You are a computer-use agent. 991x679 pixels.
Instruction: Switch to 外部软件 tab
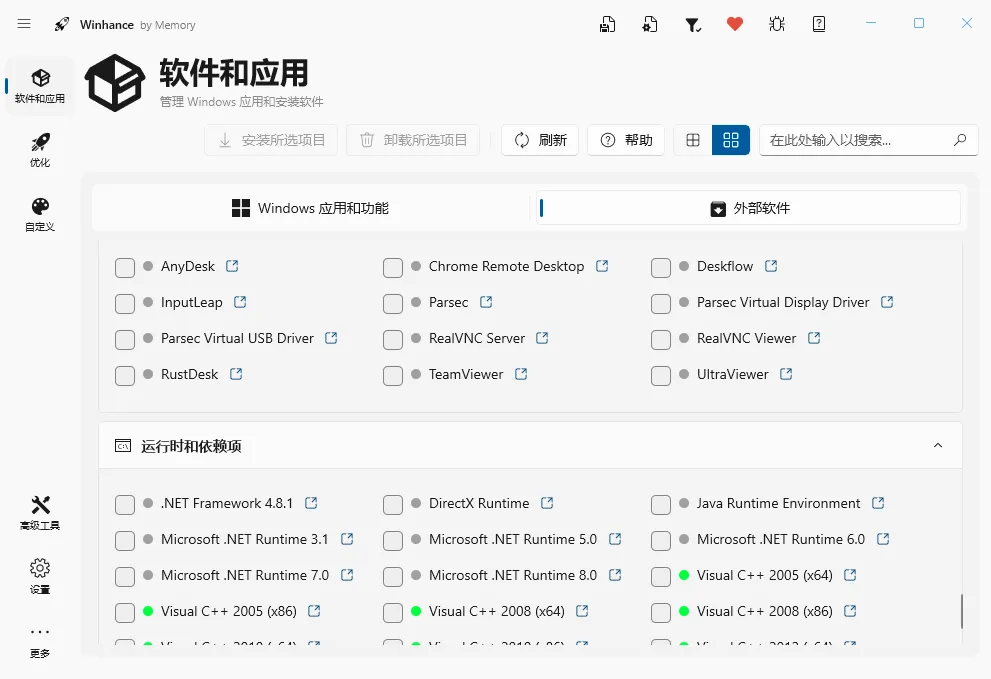(749, 208)
